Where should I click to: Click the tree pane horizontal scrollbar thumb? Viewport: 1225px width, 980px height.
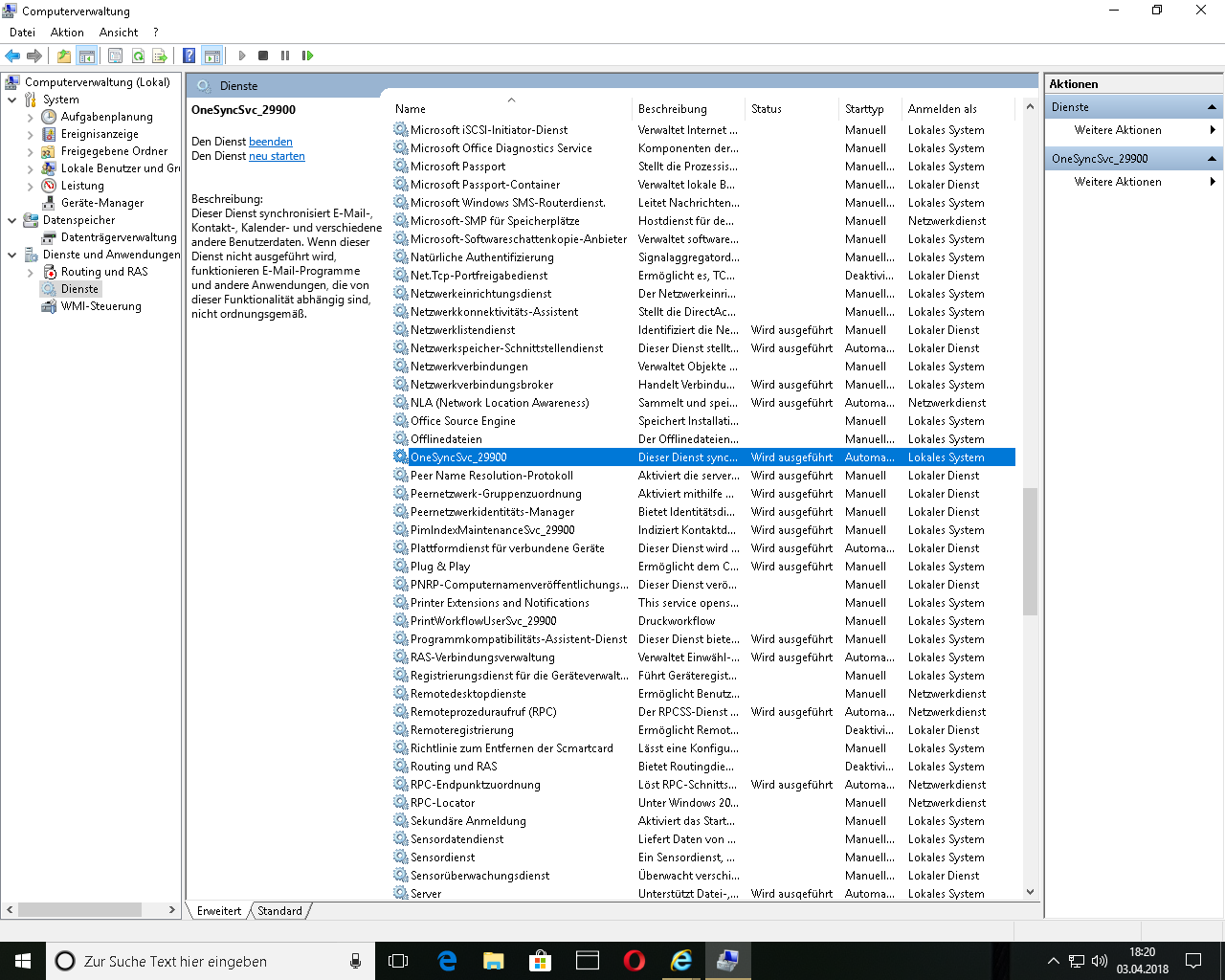(79, 909)
